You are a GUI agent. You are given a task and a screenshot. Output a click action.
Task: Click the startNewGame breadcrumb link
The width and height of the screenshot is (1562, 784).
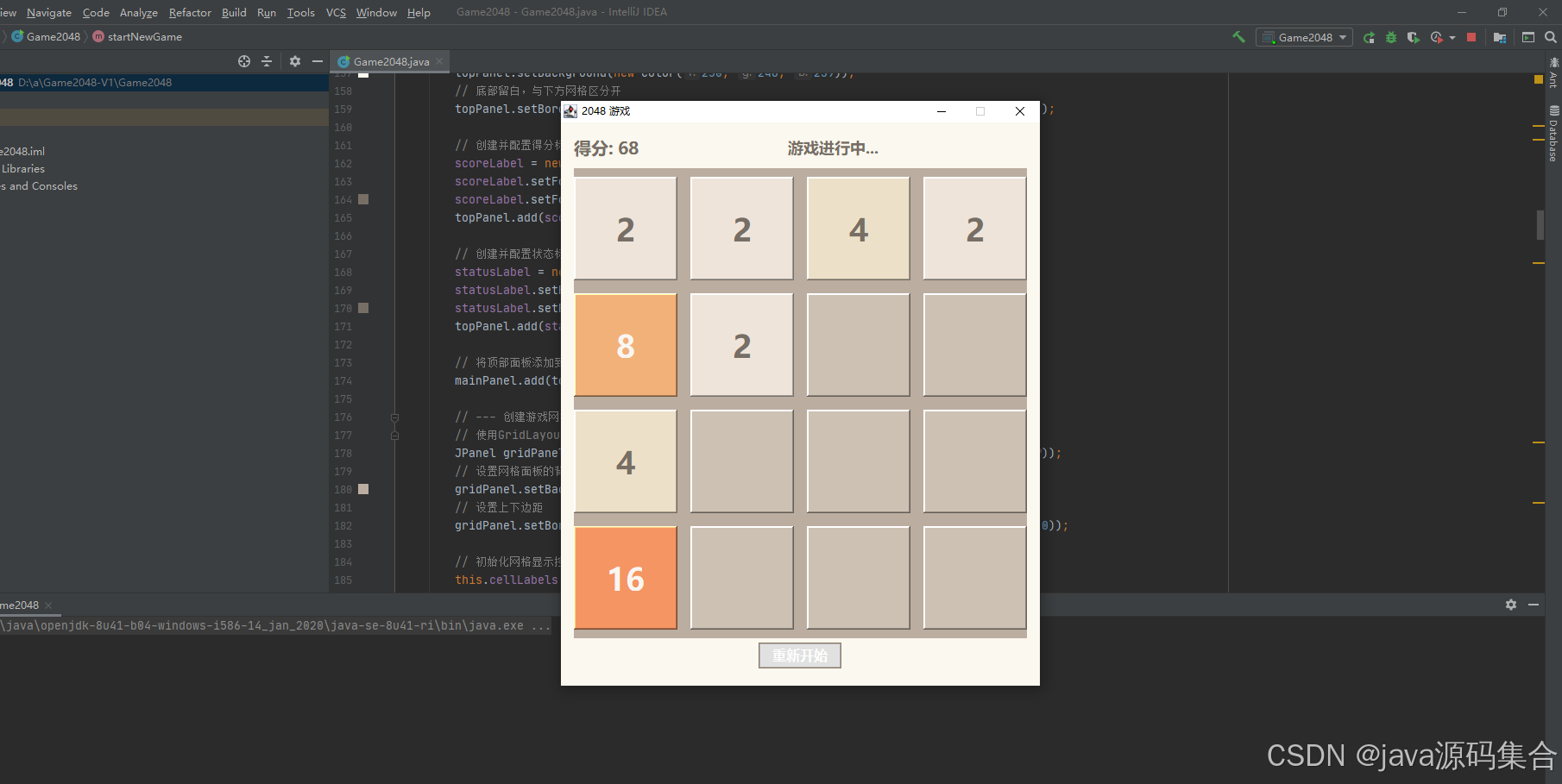click(144, 36)
